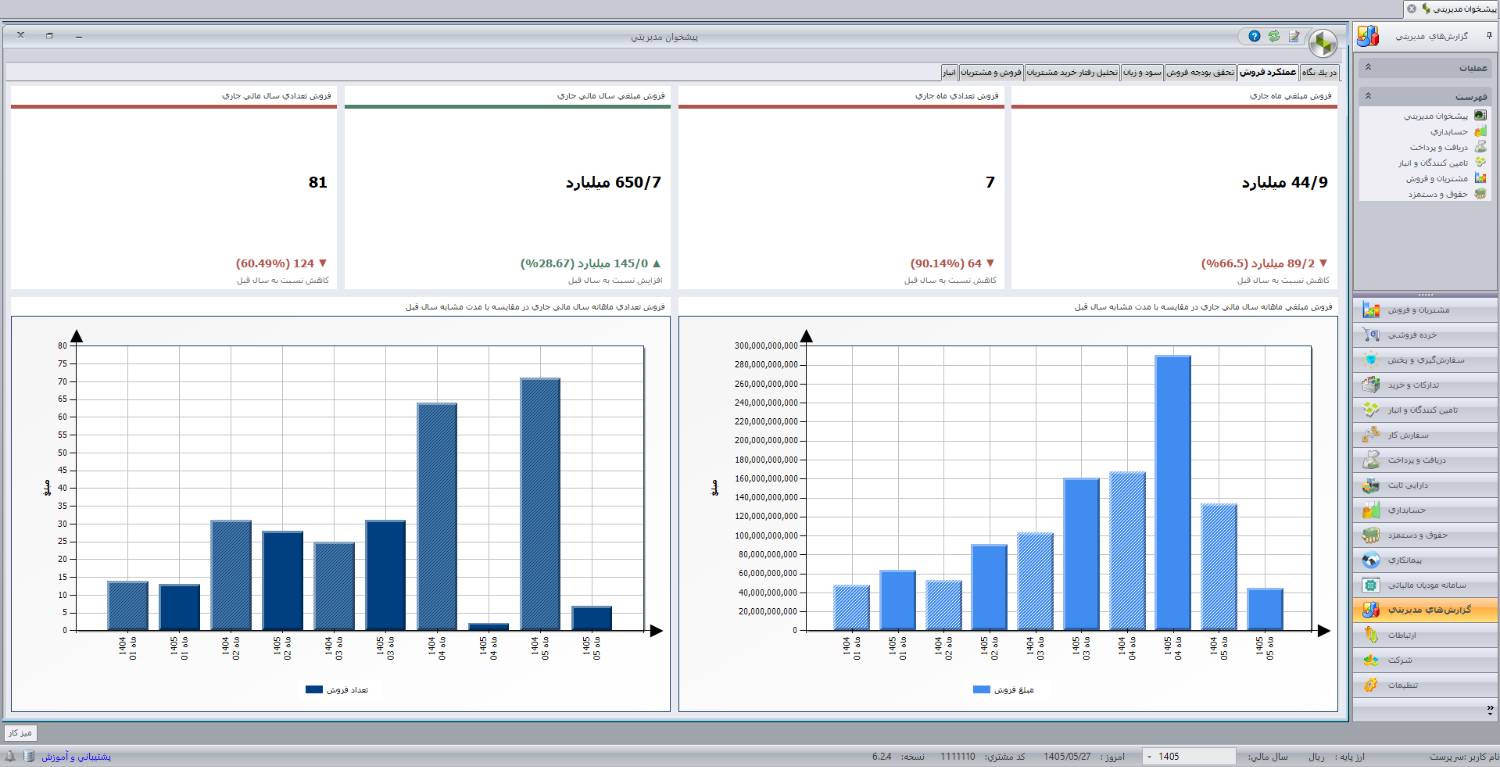Collapse the فهرست section
The width and height of the screenshot is (1500, 767).
(x=1368, y=96)
